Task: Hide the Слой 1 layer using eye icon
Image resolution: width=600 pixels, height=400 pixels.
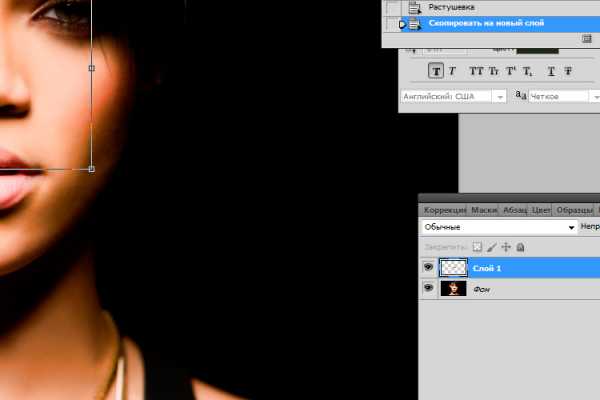Action: 429,268
